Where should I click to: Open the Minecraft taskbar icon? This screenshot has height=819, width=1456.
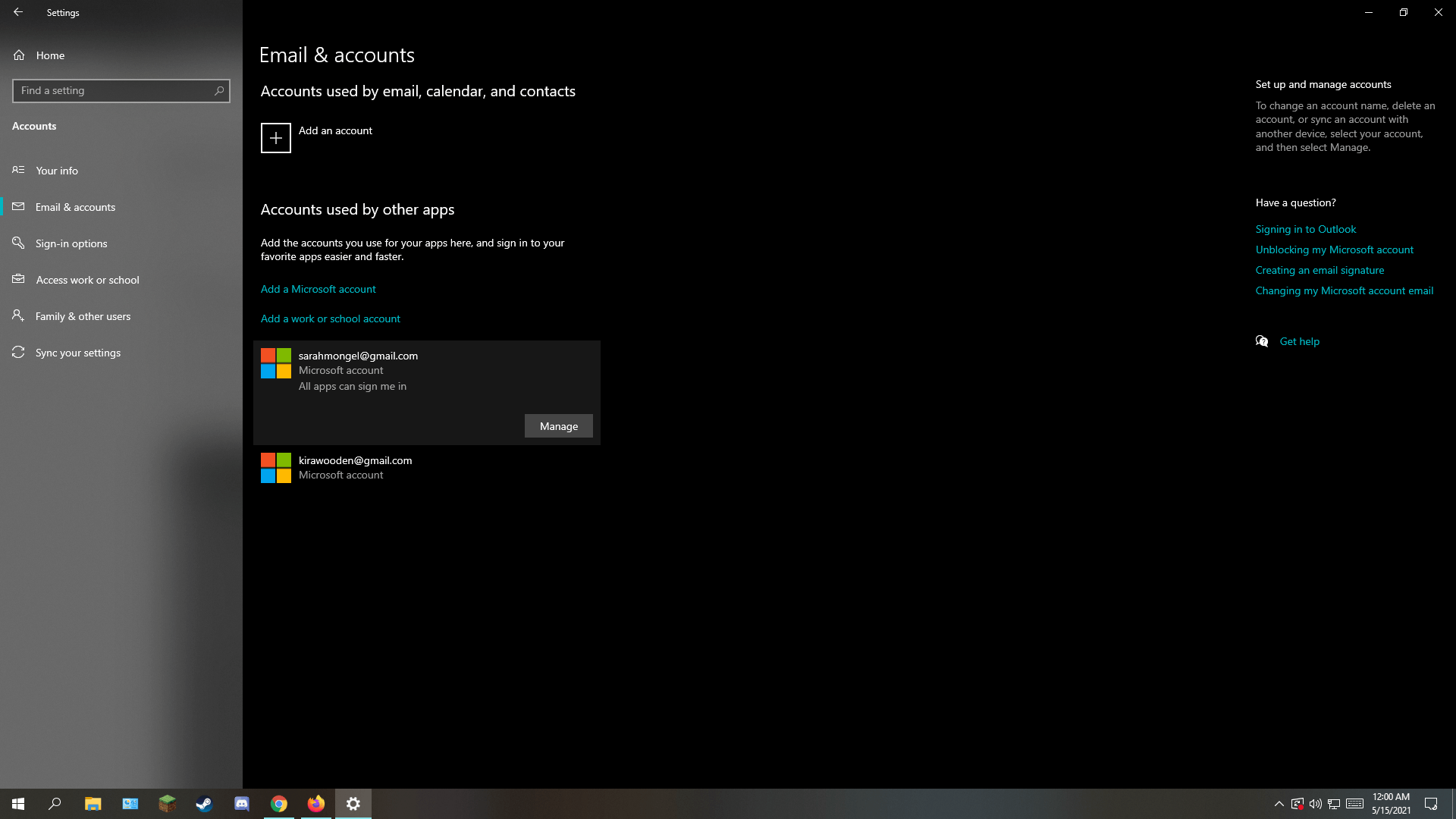pos(167,804)
